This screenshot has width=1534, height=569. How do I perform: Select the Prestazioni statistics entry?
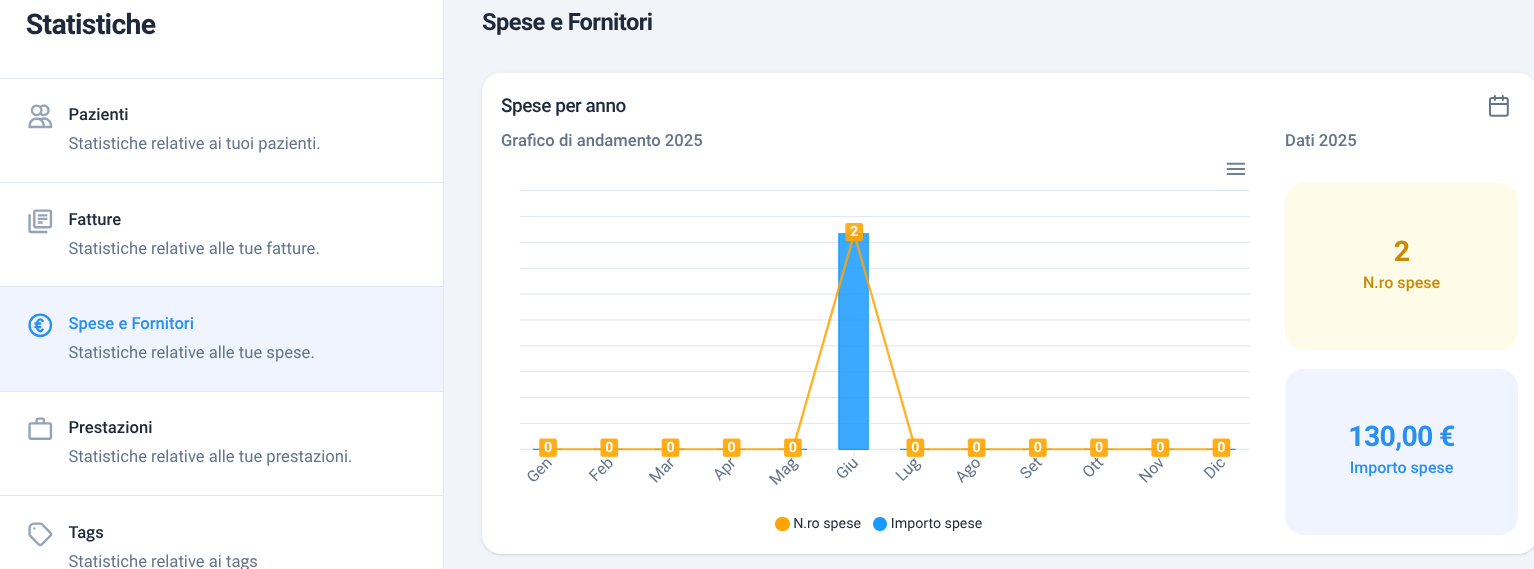point(221,443)
